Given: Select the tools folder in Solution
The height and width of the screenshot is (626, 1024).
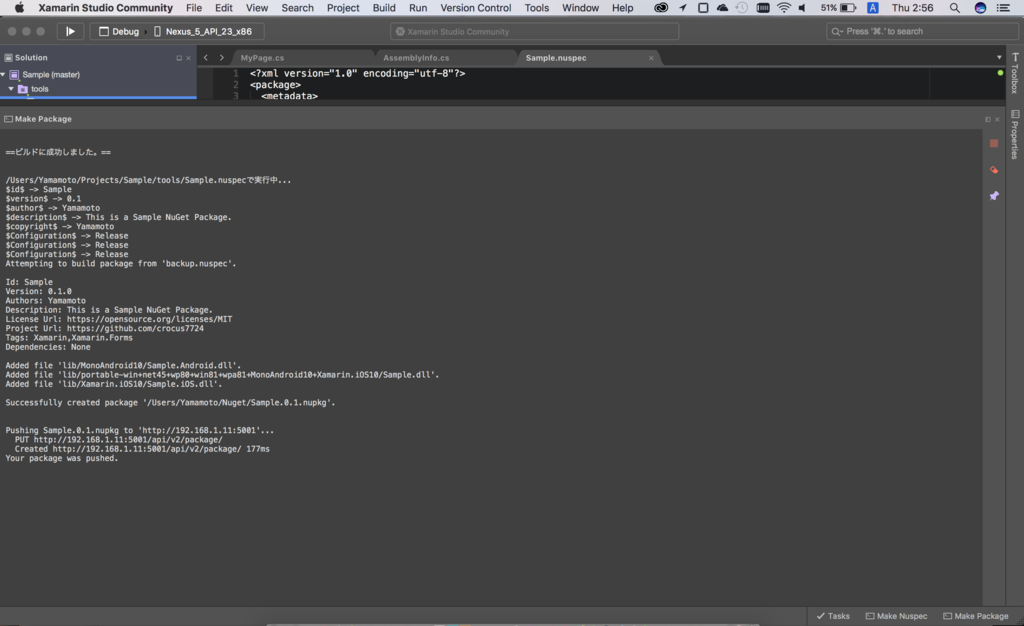Looking at the screenshot, I should coord(40,89).
